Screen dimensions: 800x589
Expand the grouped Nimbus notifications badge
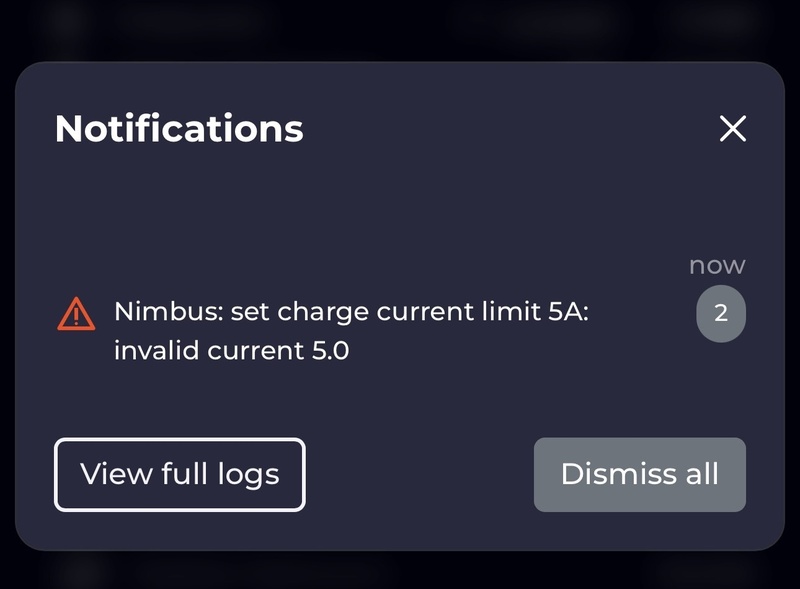click(x=721, y=314)
